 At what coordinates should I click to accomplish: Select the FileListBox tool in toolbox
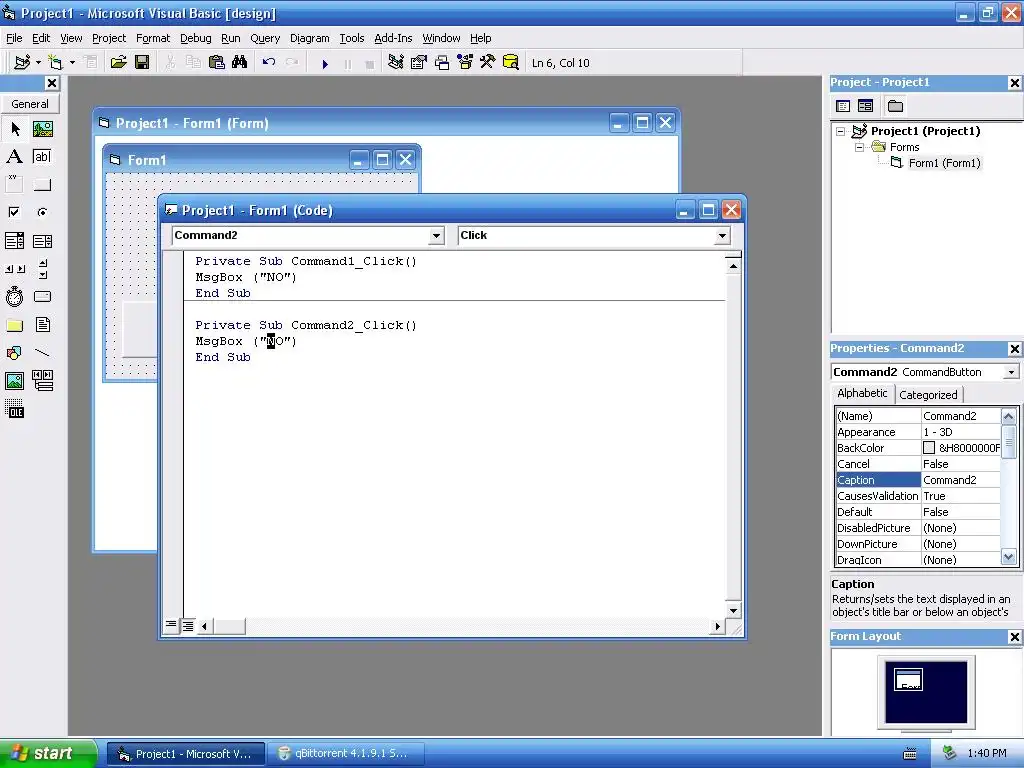coord(42,325)
